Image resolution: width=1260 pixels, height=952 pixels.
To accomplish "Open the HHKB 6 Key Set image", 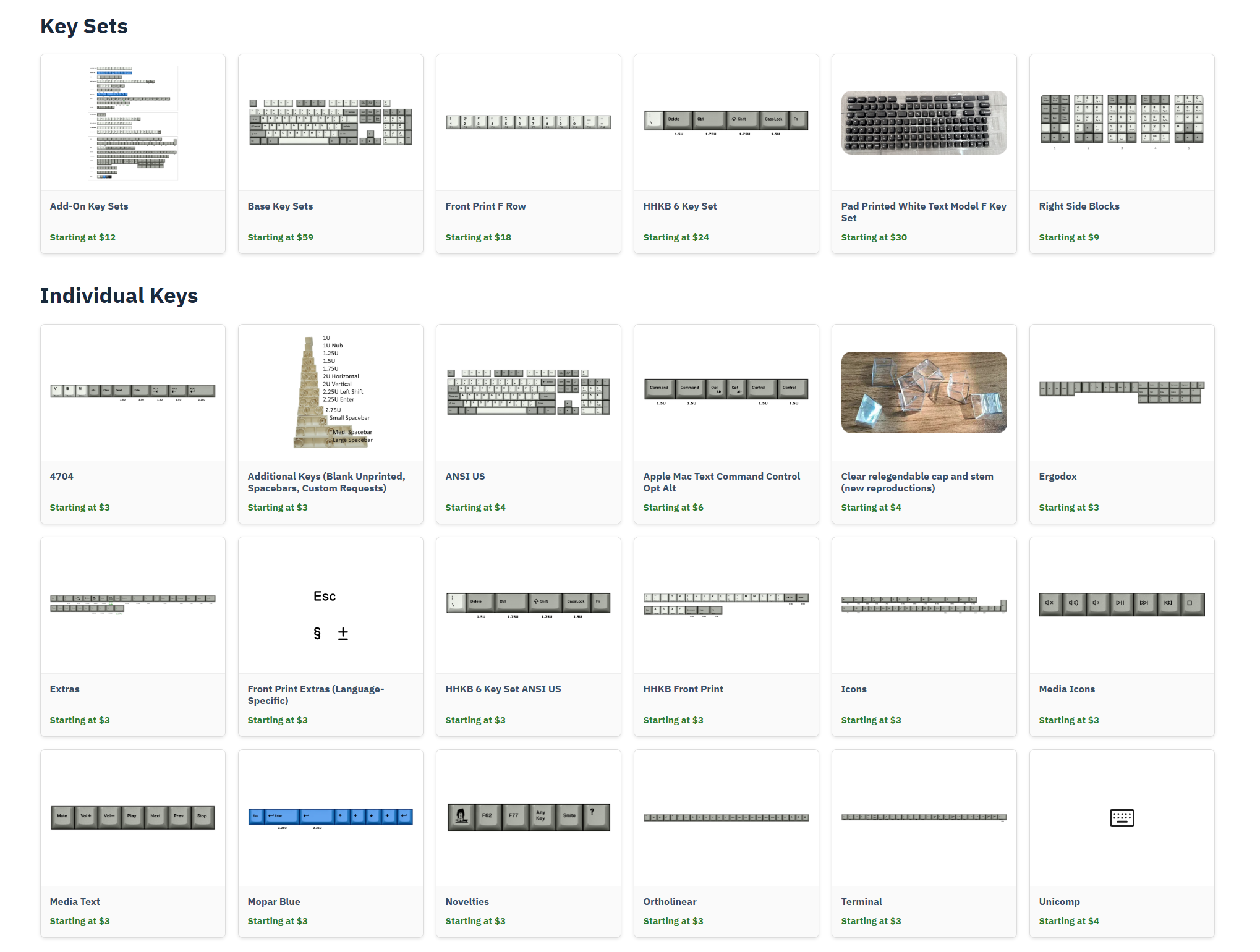I will tap(726, 122).
